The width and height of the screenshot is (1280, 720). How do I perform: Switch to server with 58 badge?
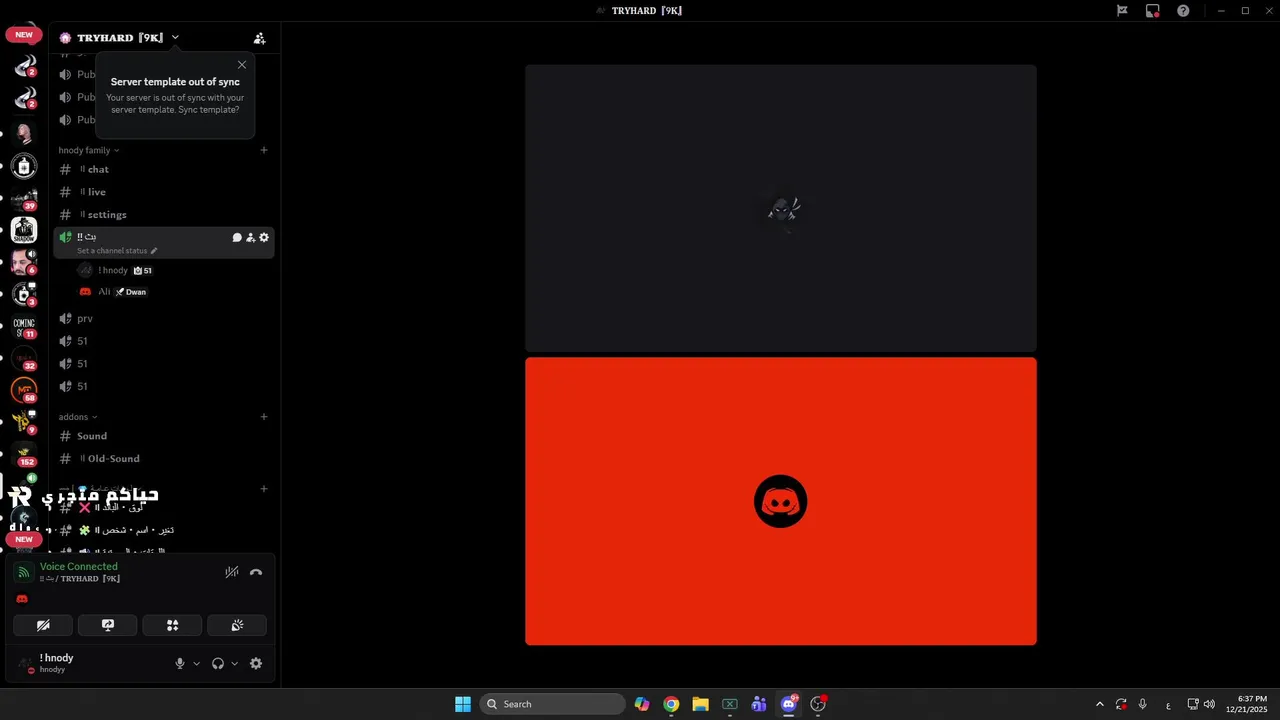tap(24, 390)
